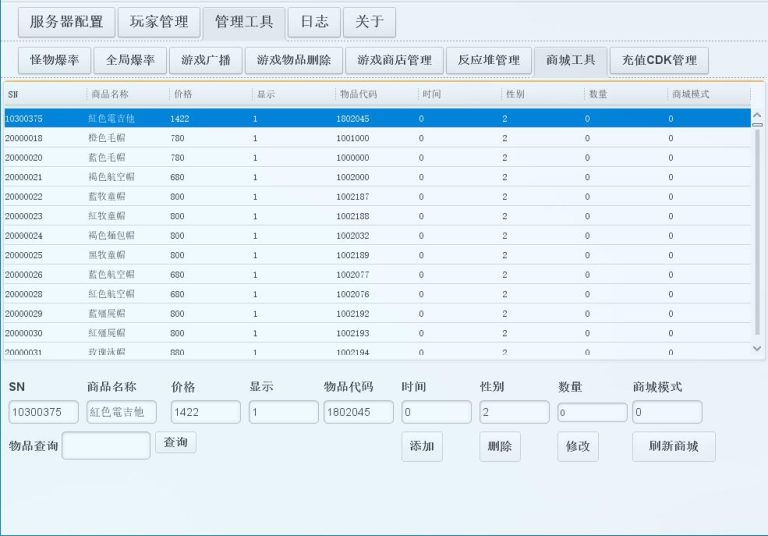Click the 物品查询 input field
Viewport: 768px width, 536px height.
[x=106, y=445]
